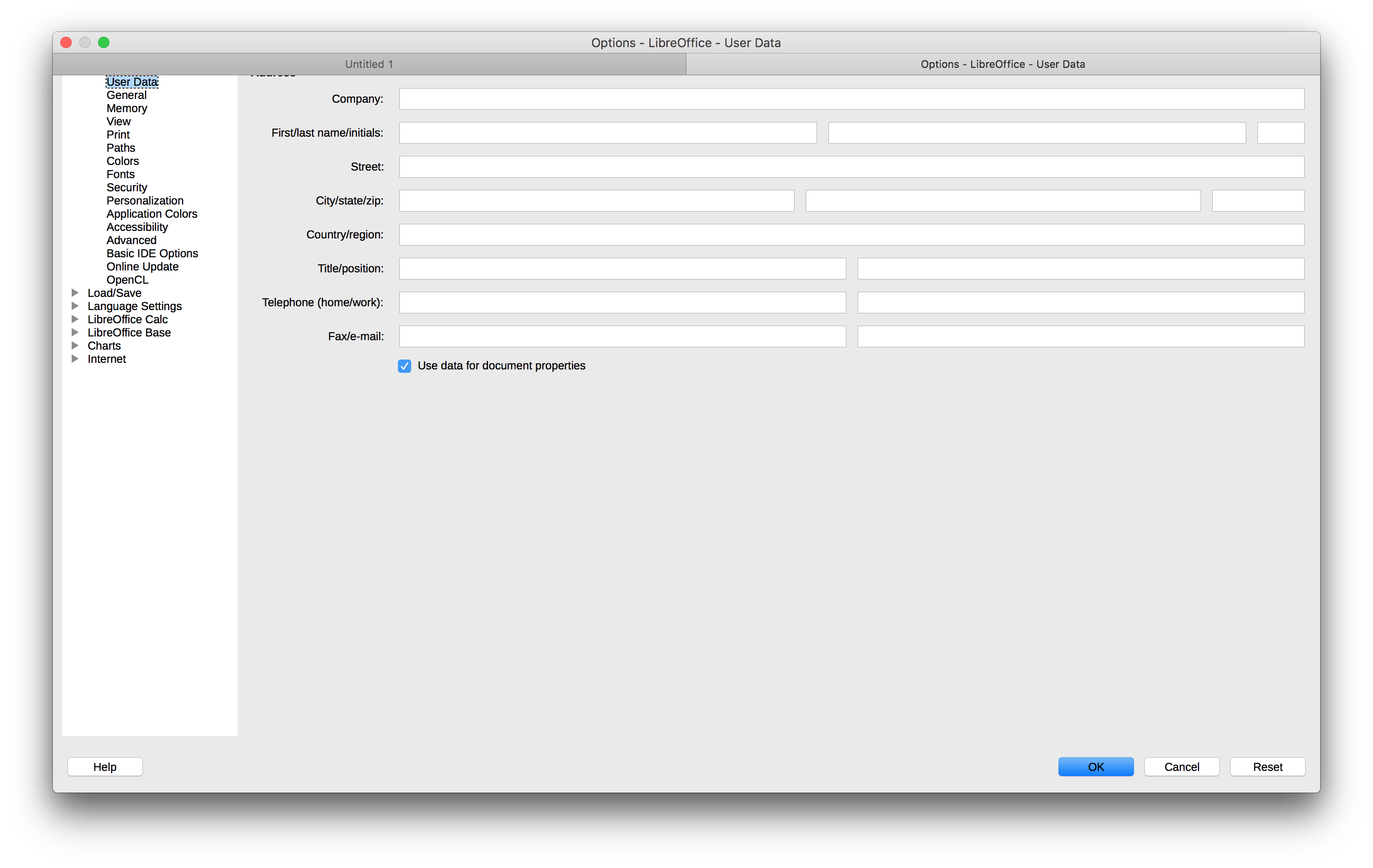The height and width of the screenshot is (868, 1373).
Task: Focus the initials input field
Action: [1281, 133]
